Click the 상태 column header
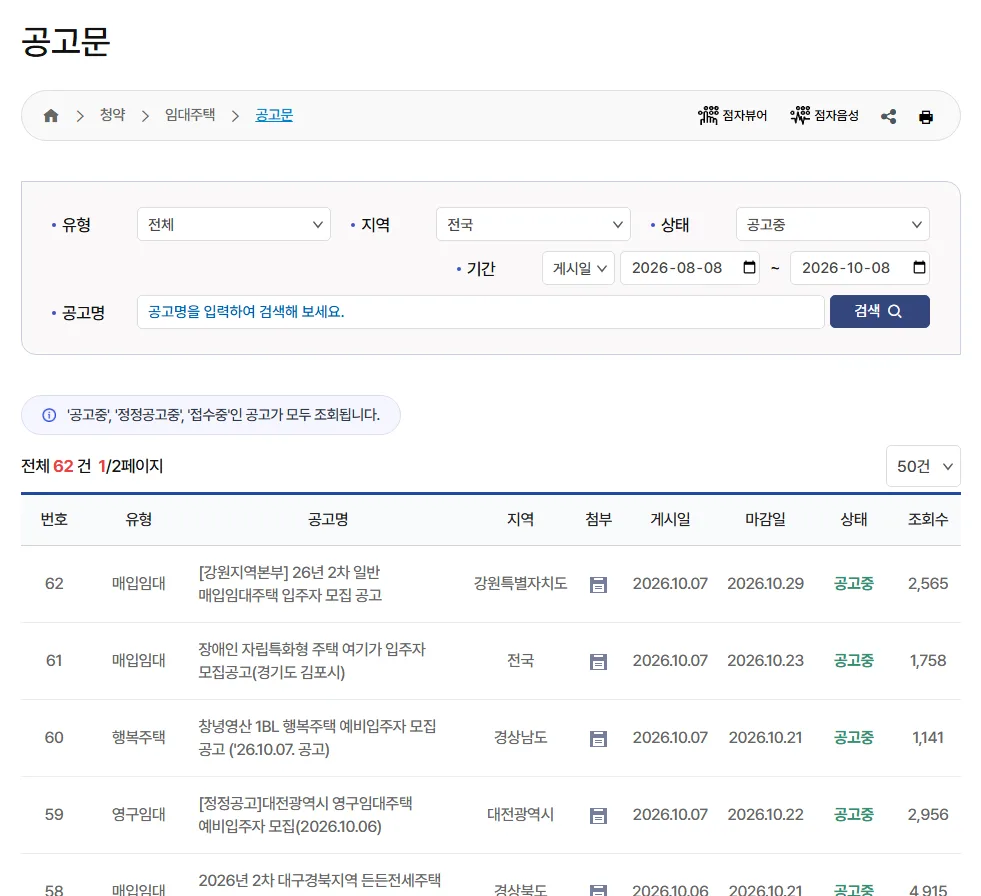 tap(853, 519)
